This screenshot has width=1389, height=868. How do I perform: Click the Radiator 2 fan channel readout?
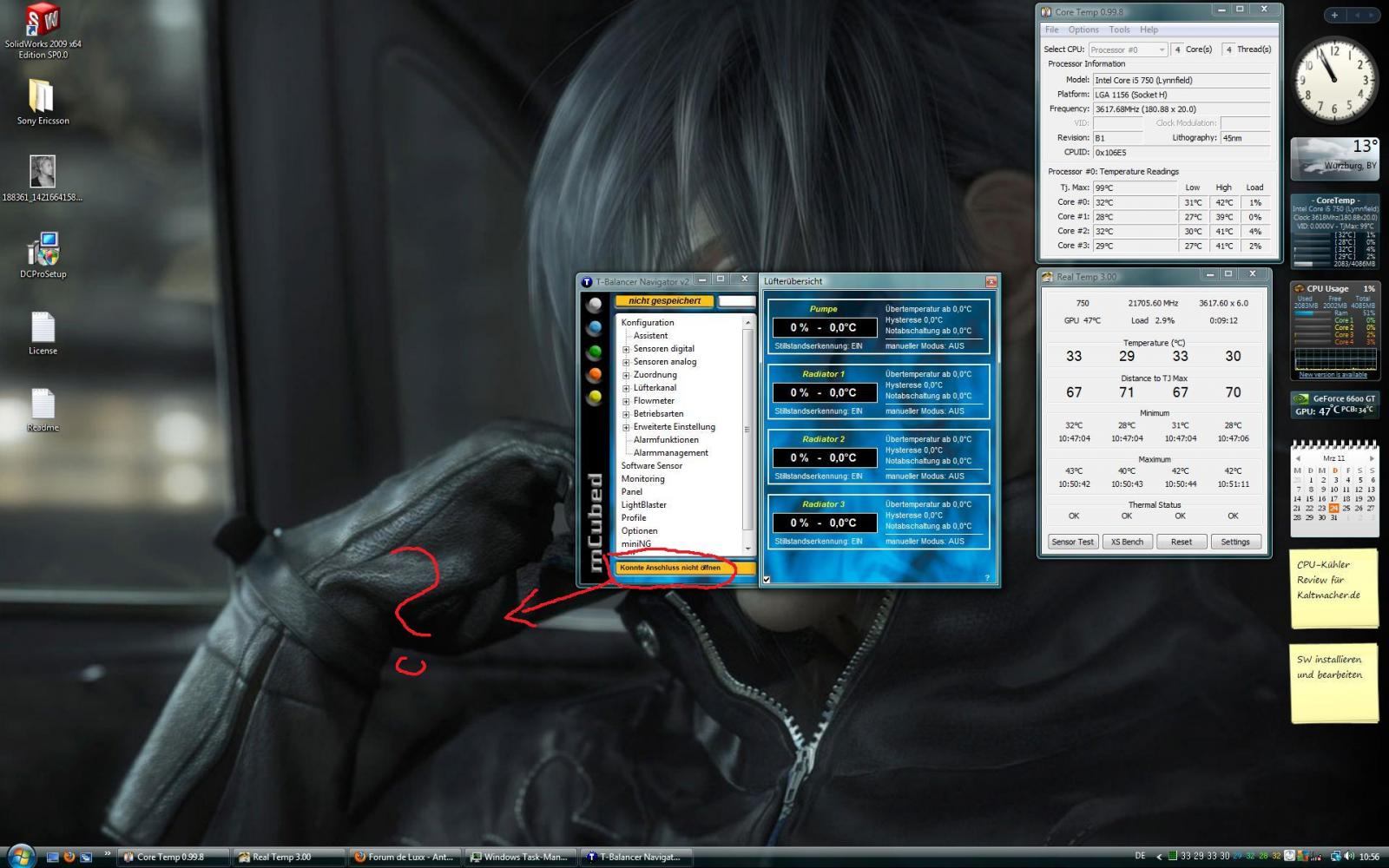click(x=823, y=457)
